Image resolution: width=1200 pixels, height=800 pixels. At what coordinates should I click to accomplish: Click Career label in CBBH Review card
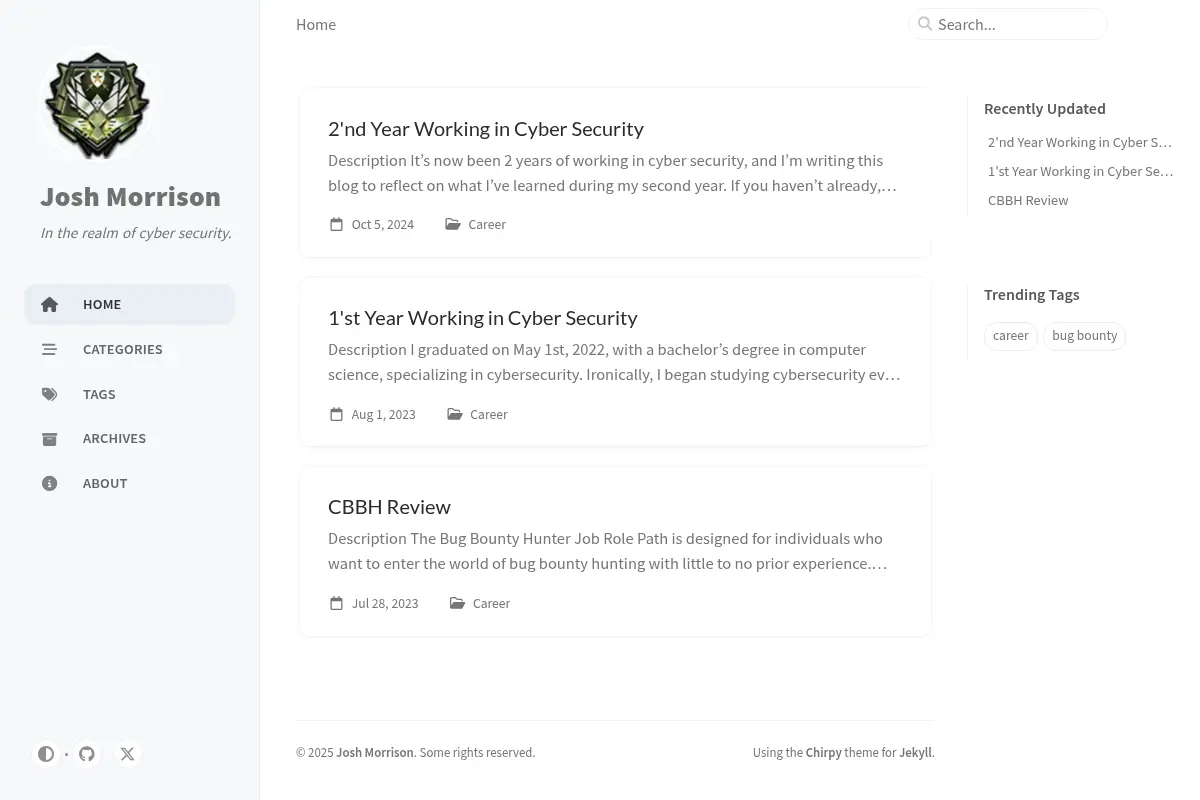click(491, 603)
